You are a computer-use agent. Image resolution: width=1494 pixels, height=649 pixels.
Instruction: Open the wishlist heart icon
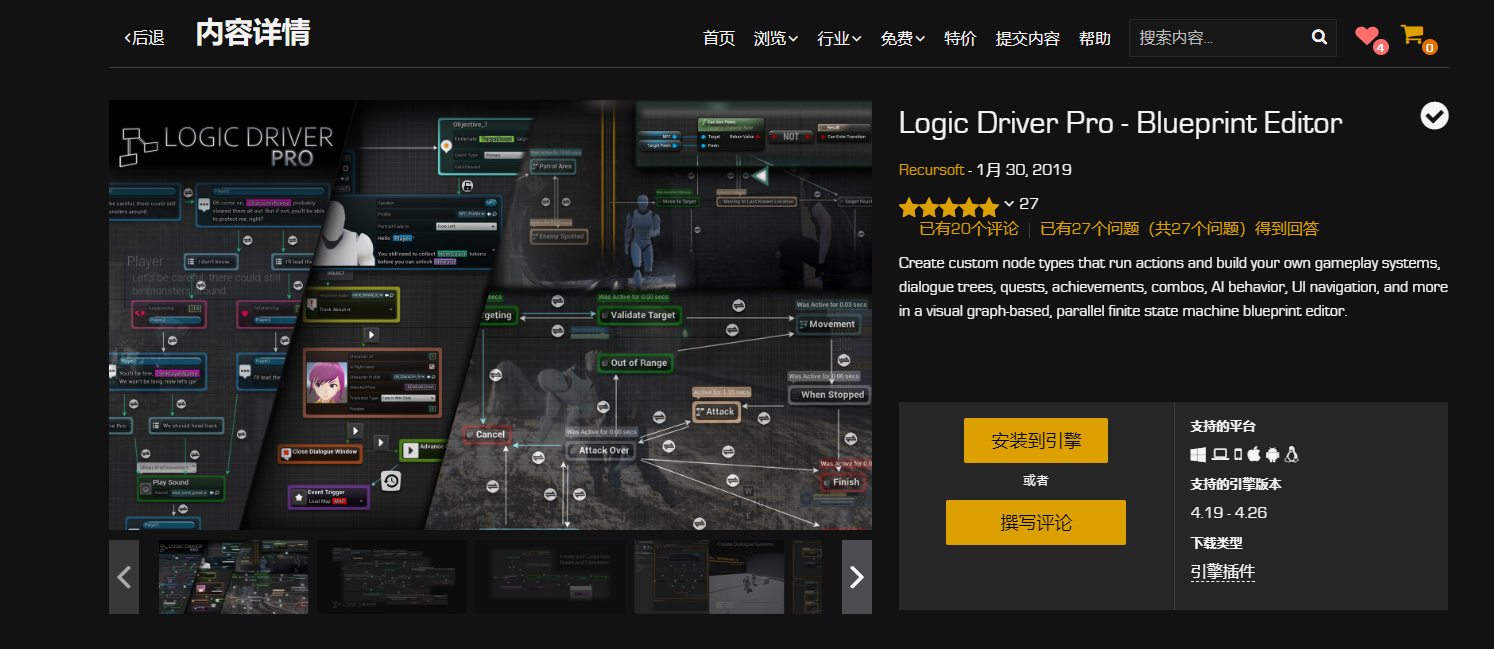[1367, 36]
